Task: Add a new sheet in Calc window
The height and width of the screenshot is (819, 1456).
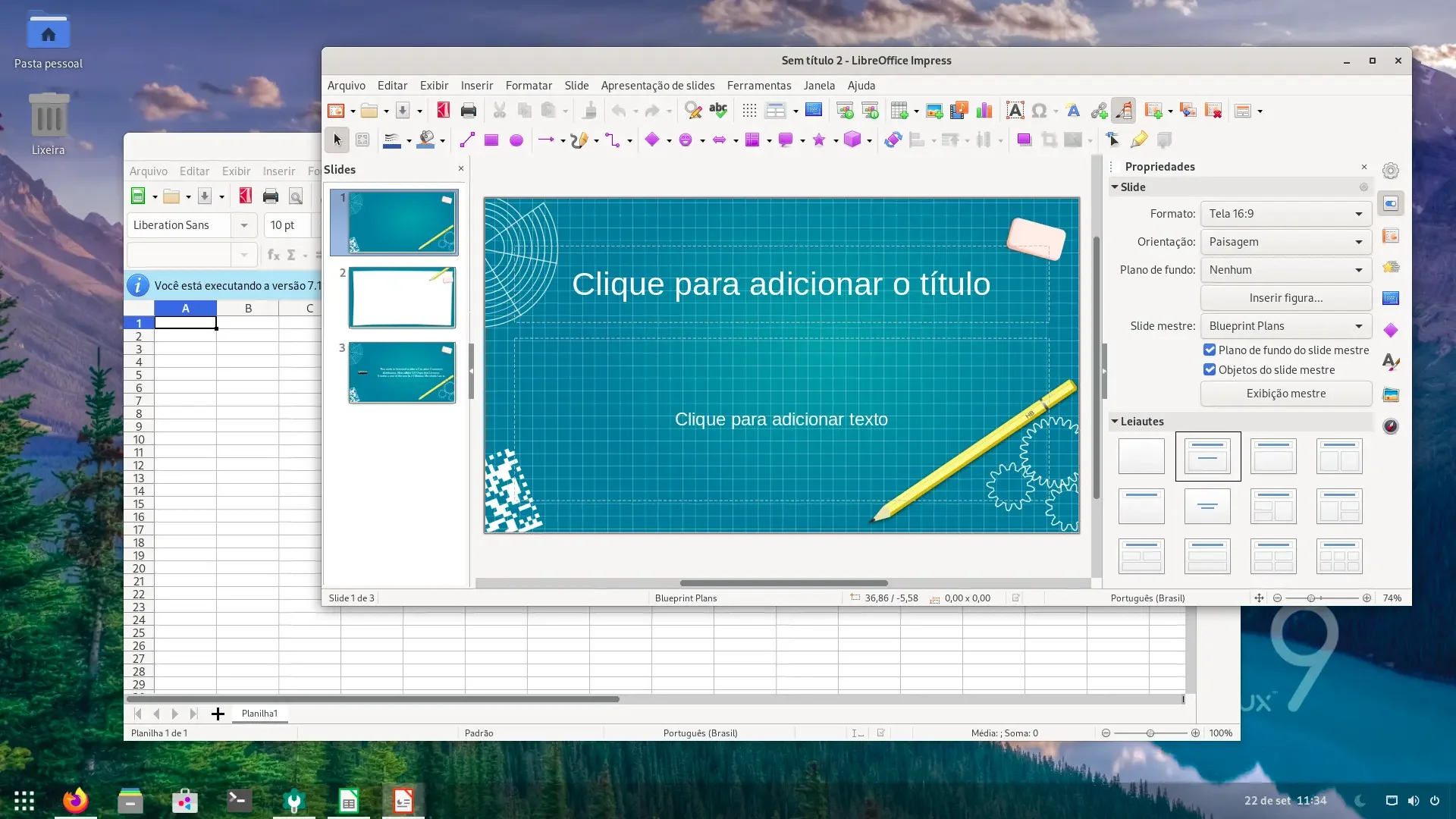Action: pos(218,714)
